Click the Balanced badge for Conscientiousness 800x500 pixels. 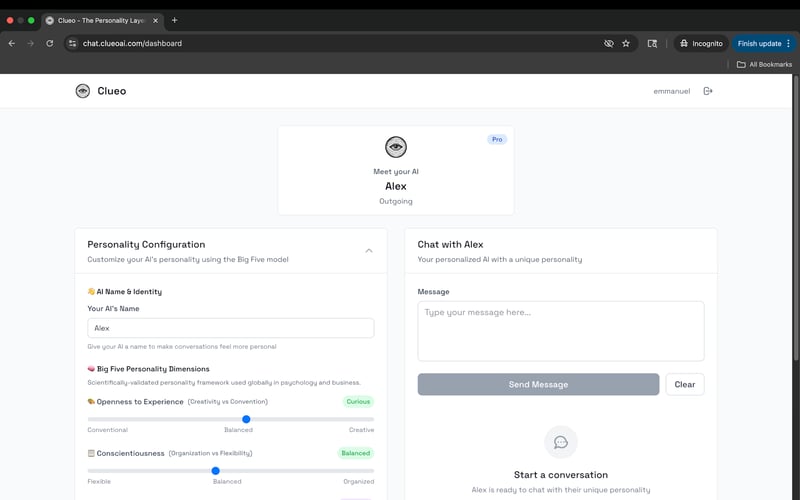356,453
